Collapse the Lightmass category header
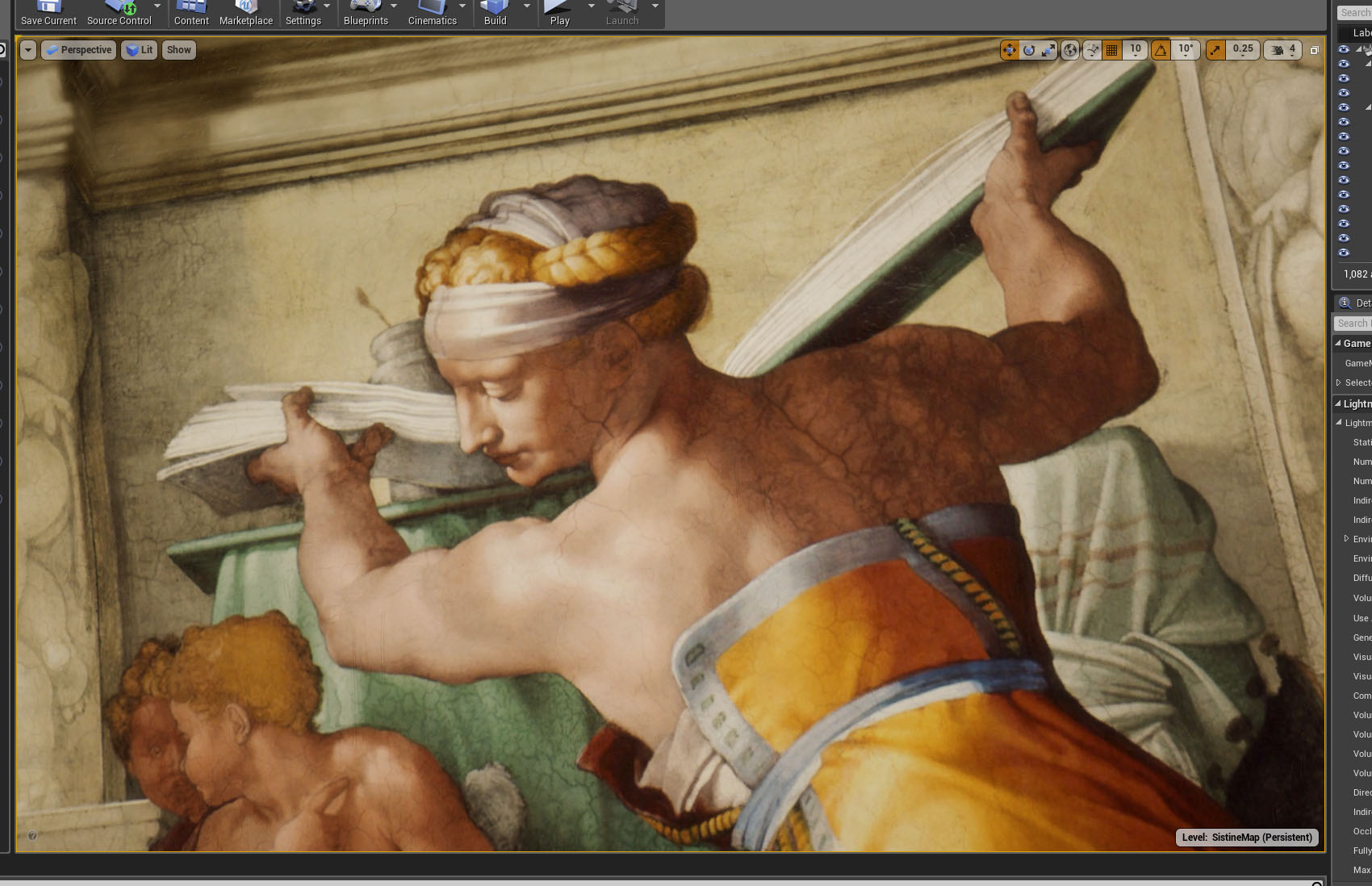This screenshot has width=1372, height=886. [1338, 403]
